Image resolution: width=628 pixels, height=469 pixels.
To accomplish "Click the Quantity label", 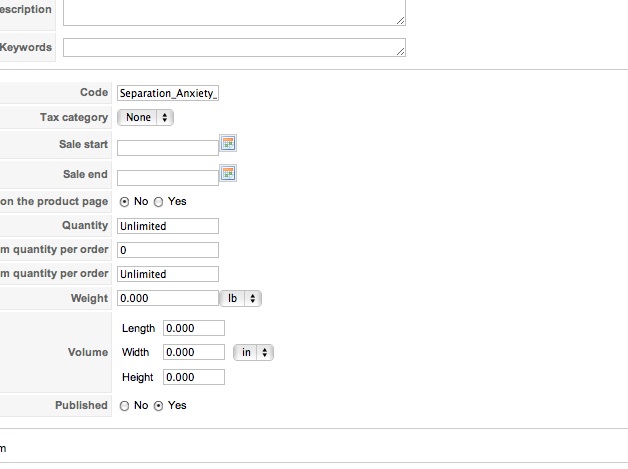I will pyautogui.click(x=85, y=225).
